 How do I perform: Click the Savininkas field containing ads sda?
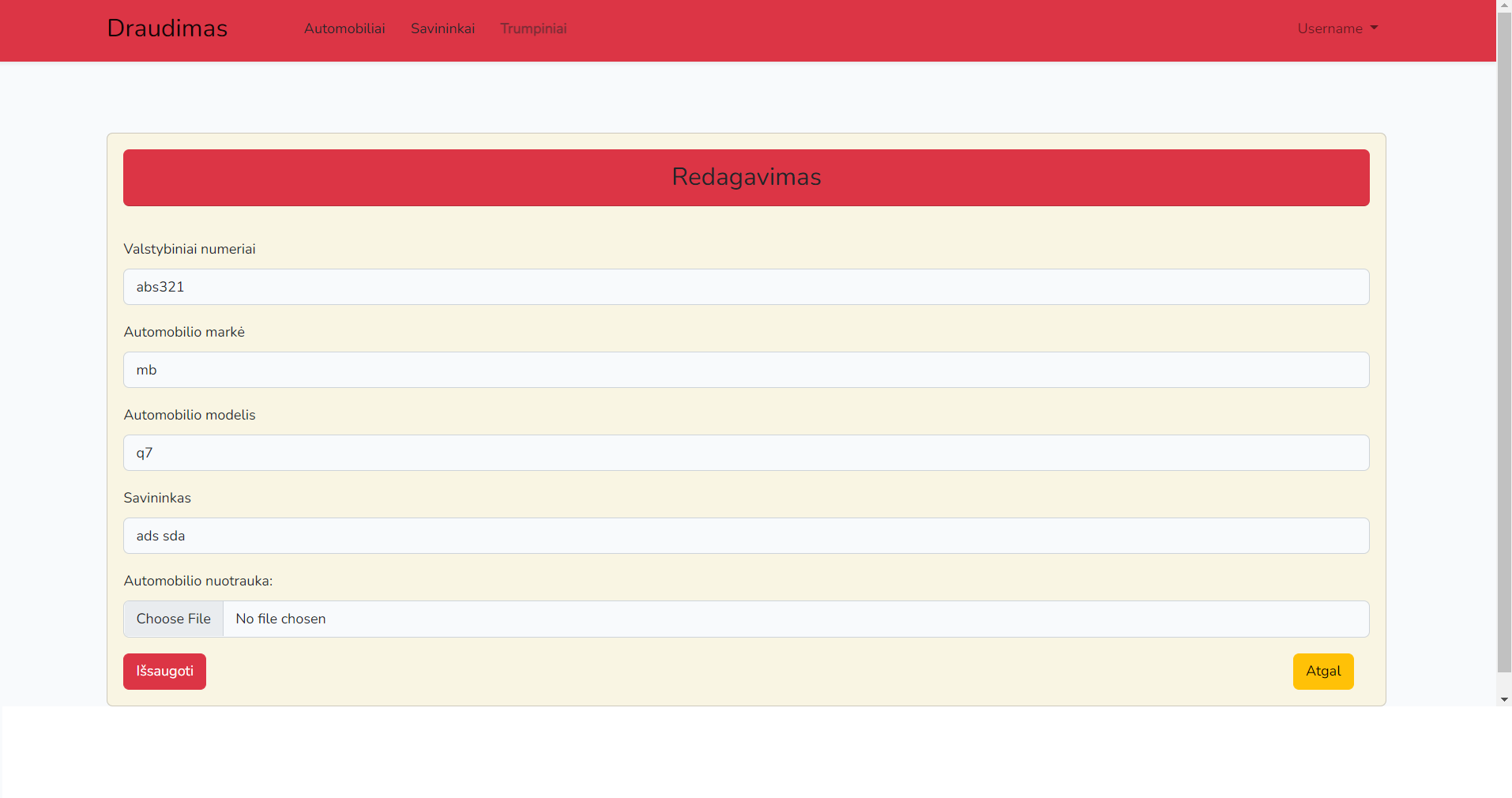tap(746, 535)
